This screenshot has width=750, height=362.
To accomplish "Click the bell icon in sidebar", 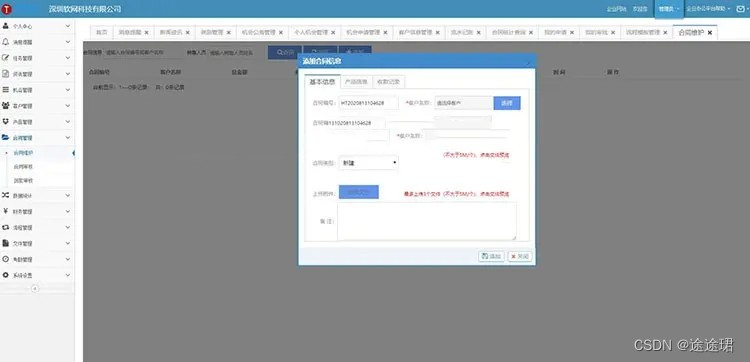I will (6, 42).
